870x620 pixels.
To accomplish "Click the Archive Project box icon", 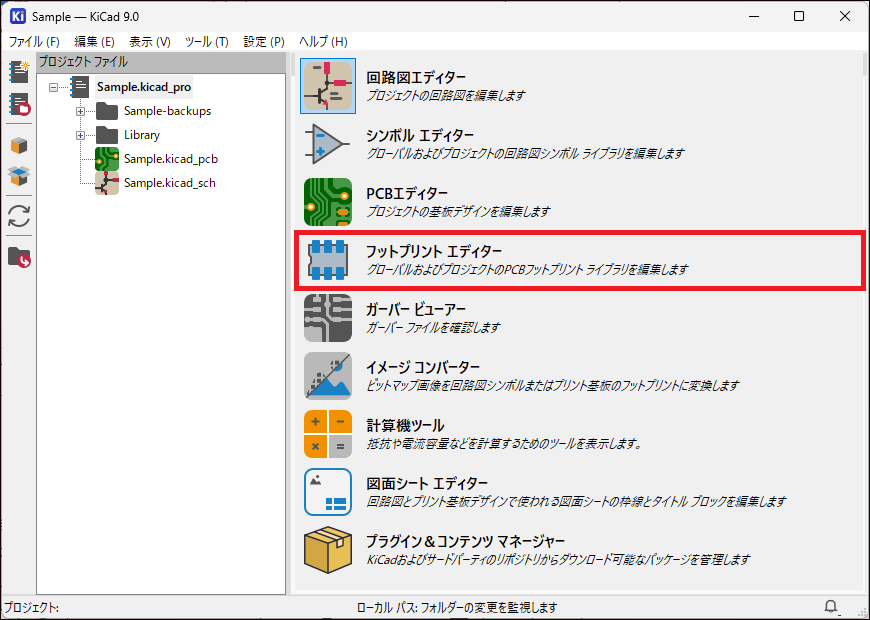I will (x=18, y=145).
